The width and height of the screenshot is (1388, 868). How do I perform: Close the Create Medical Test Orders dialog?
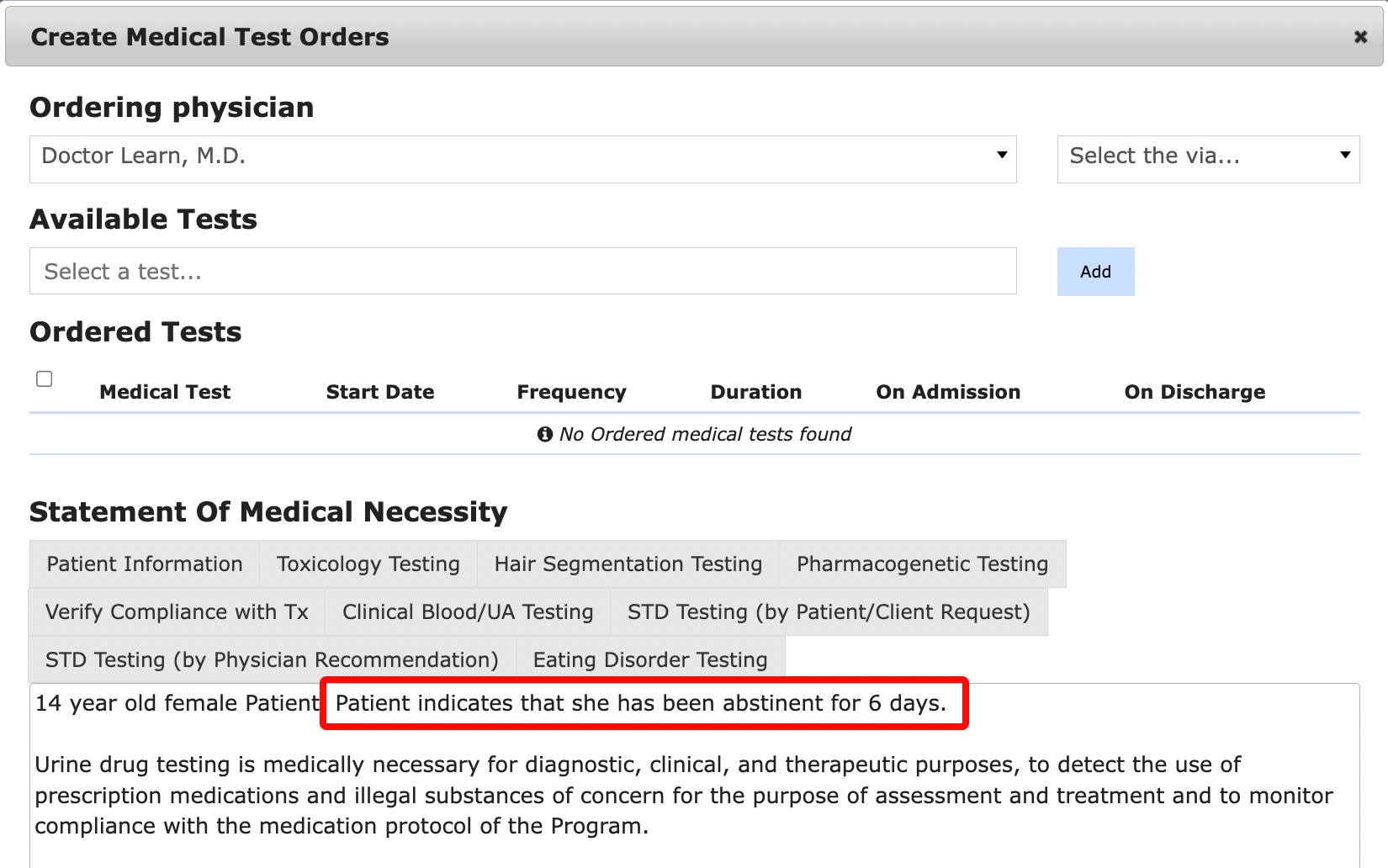click(x=1359, y=37)
